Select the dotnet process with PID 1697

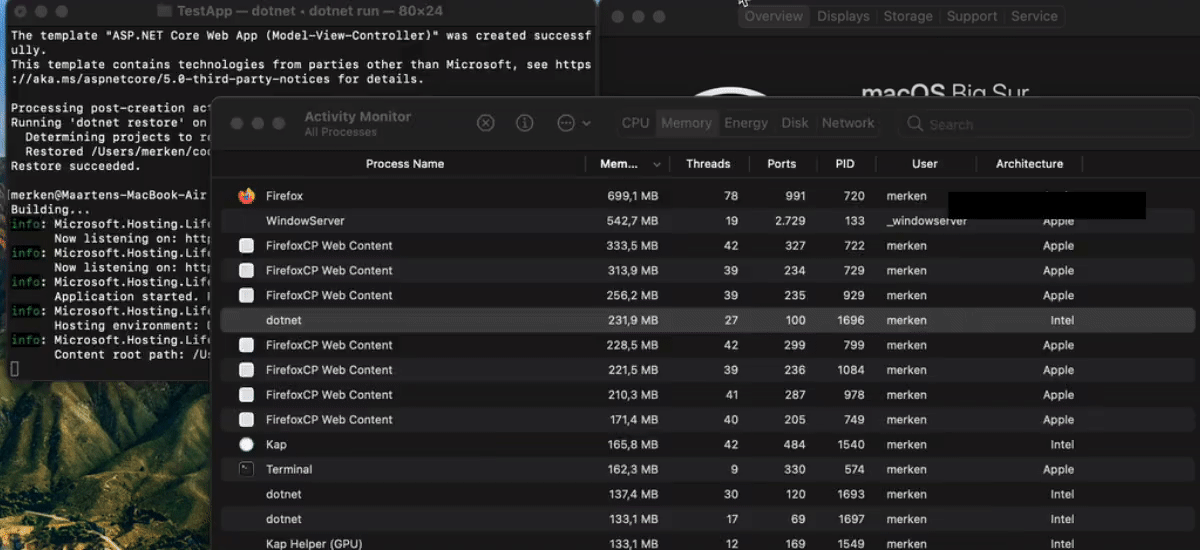coord(708,519)
